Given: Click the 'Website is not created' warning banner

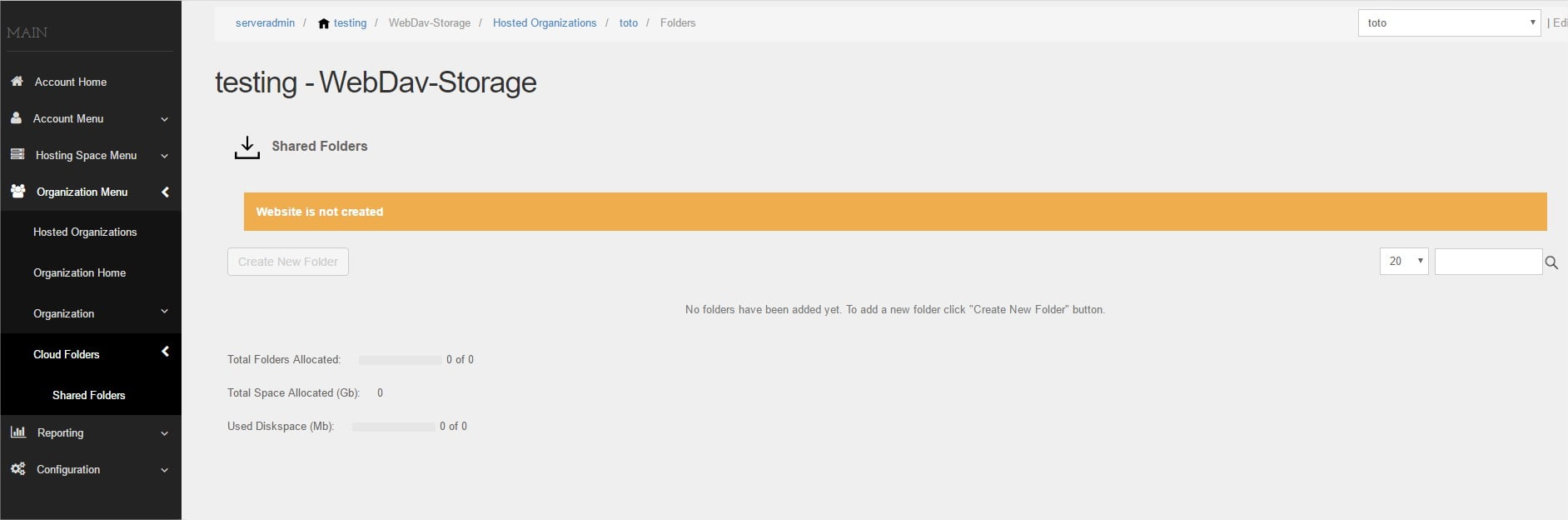Looking at the screenshot, I should 895,212.
